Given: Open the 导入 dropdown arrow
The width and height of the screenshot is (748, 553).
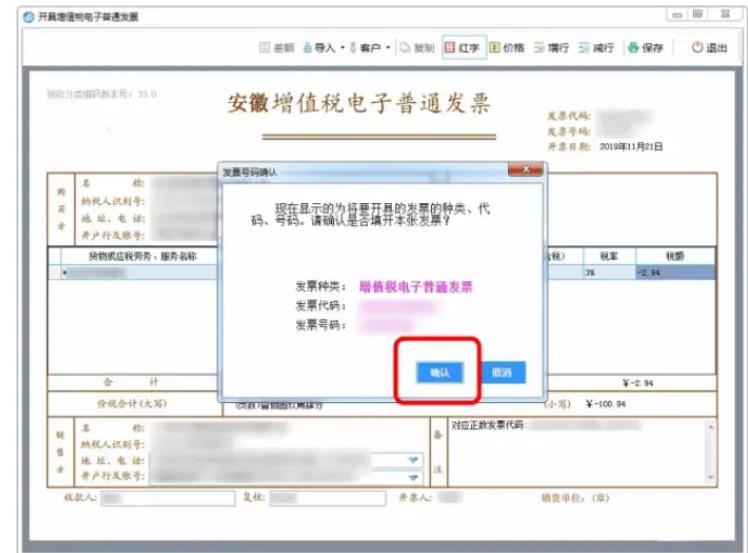Looking at the screenshot, I should [342, 48].
